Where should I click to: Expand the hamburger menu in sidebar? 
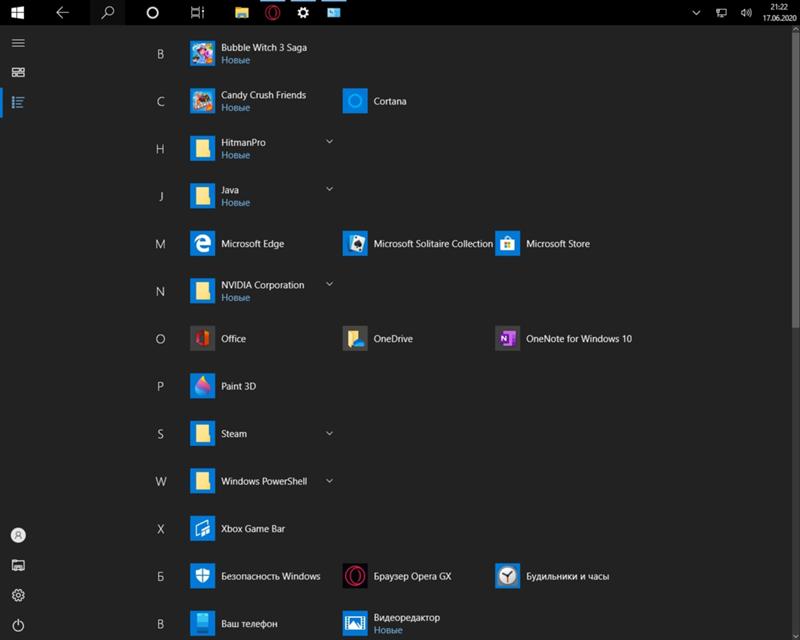click(18, 43)
